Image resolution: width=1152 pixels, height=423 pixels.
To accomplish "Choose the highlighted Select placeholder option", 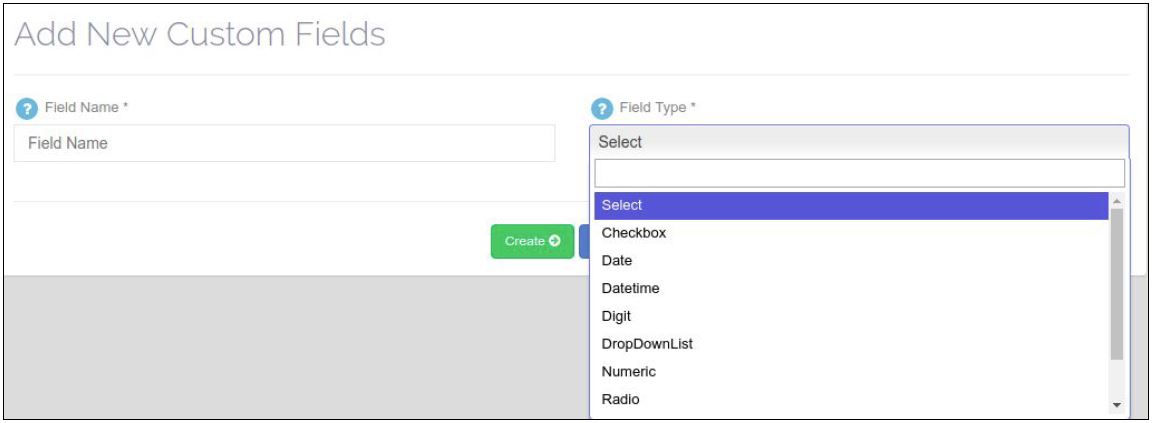I will coord(851,205).
